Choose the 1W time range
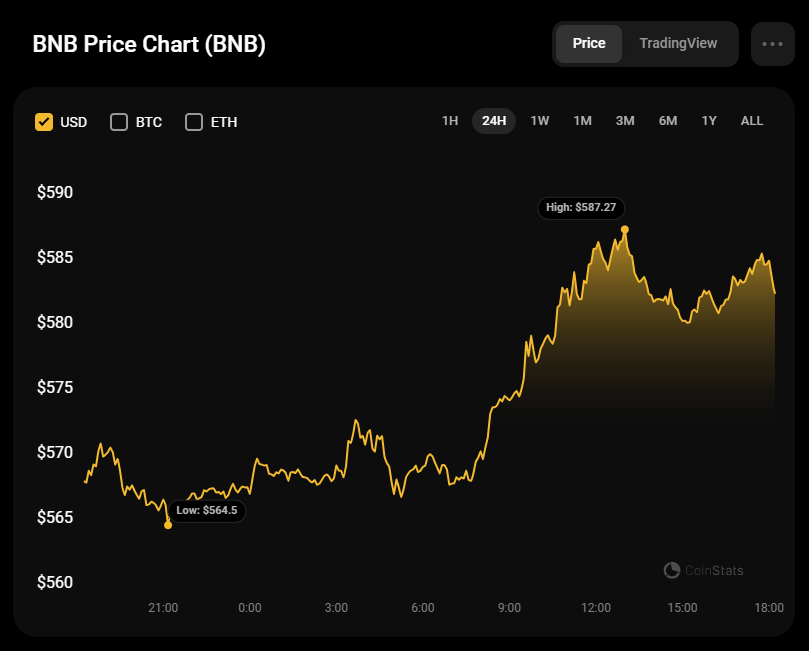The height and width of the screenshot is (651, 809). click(x=540, y=121)
